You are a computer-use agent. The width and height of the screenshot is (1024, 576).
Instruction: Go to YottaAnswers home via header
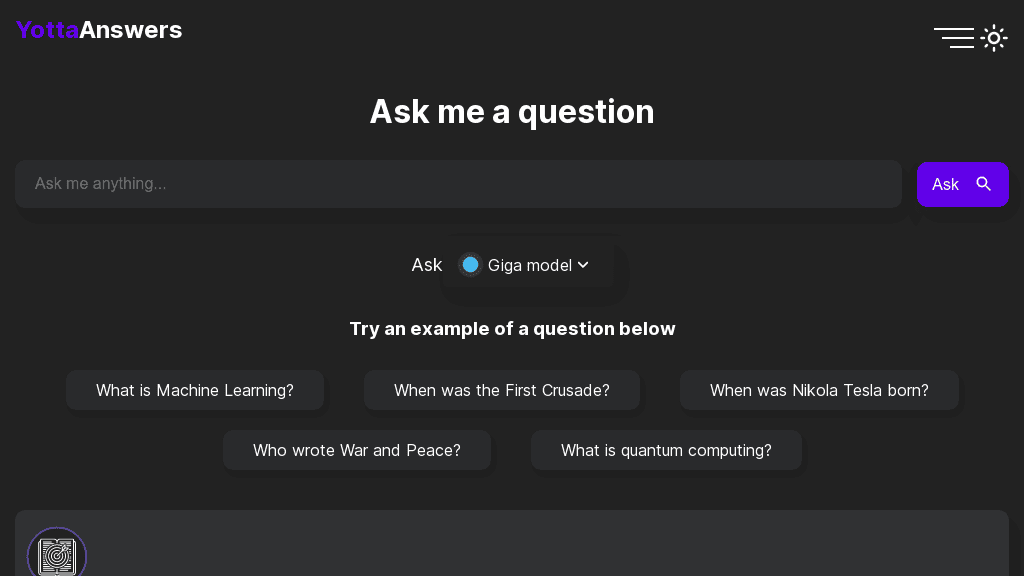tap(98, 30)
